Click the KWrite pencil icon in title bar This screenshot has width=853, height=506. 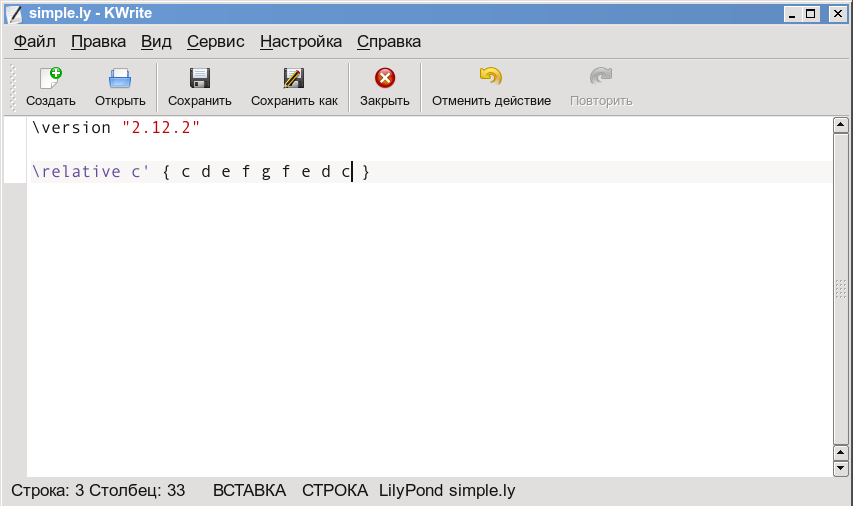pyautogui.click(x=14, y=14)
